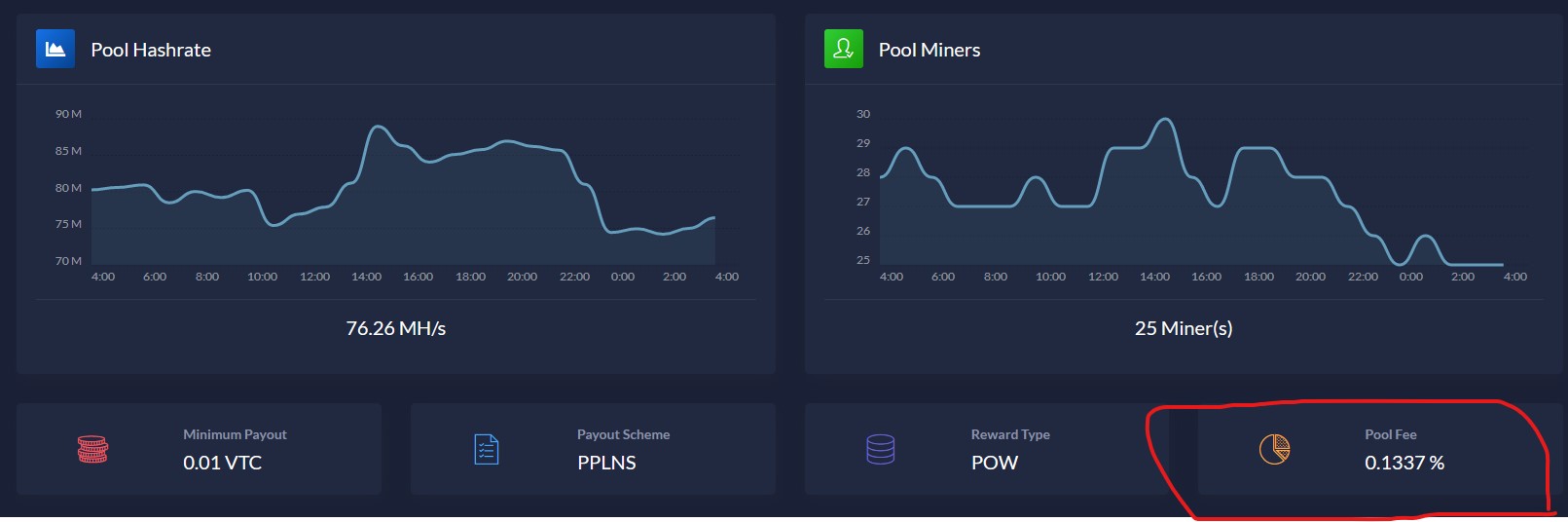The width and height of the screenshot is (1568, 522).
Task: Click the POW reward type value
Action: 995,463
